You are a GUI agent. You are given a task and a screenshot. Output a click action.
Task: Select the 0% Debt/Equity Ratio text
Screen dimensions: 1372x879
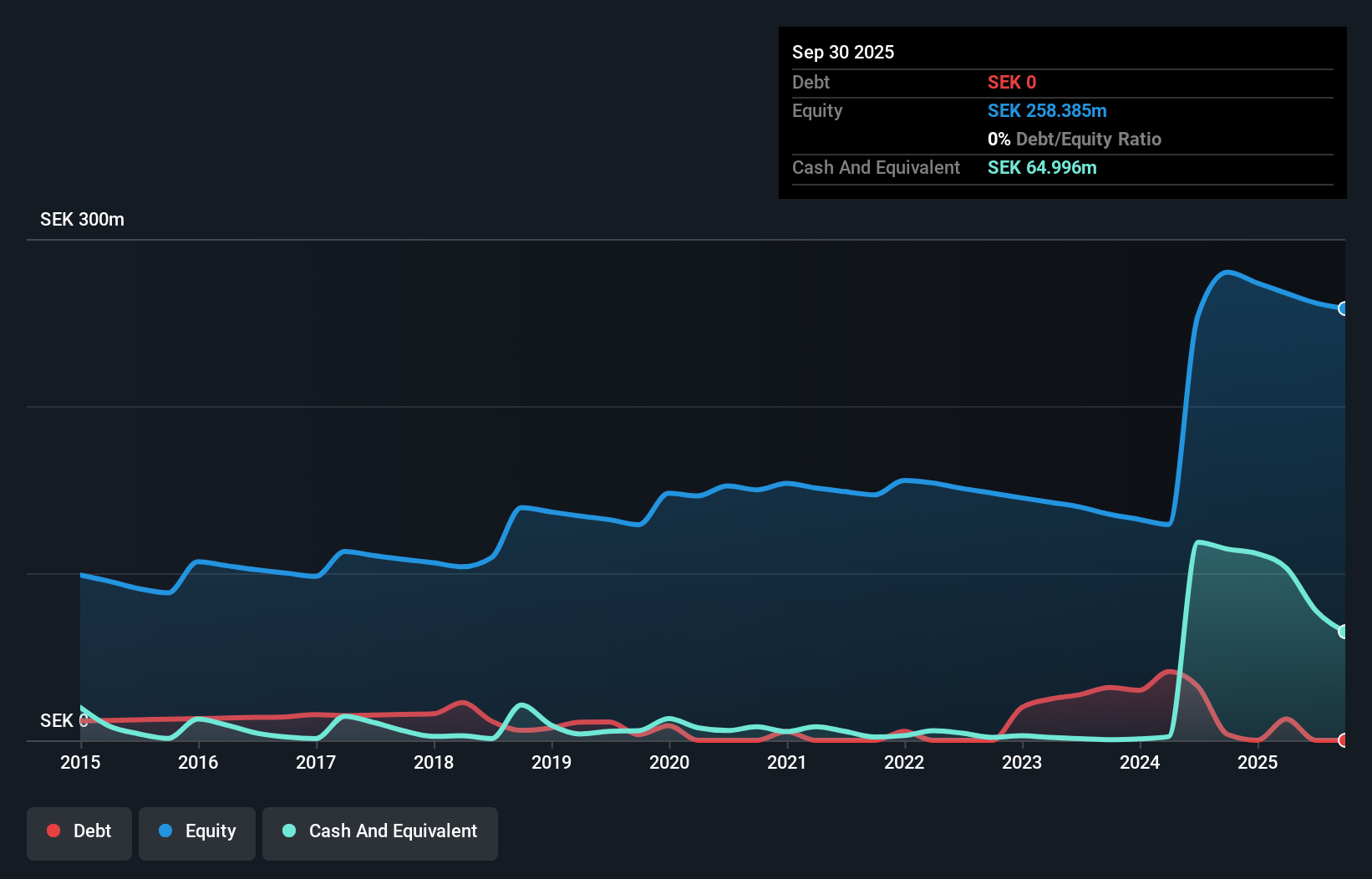coord(1074,139)
